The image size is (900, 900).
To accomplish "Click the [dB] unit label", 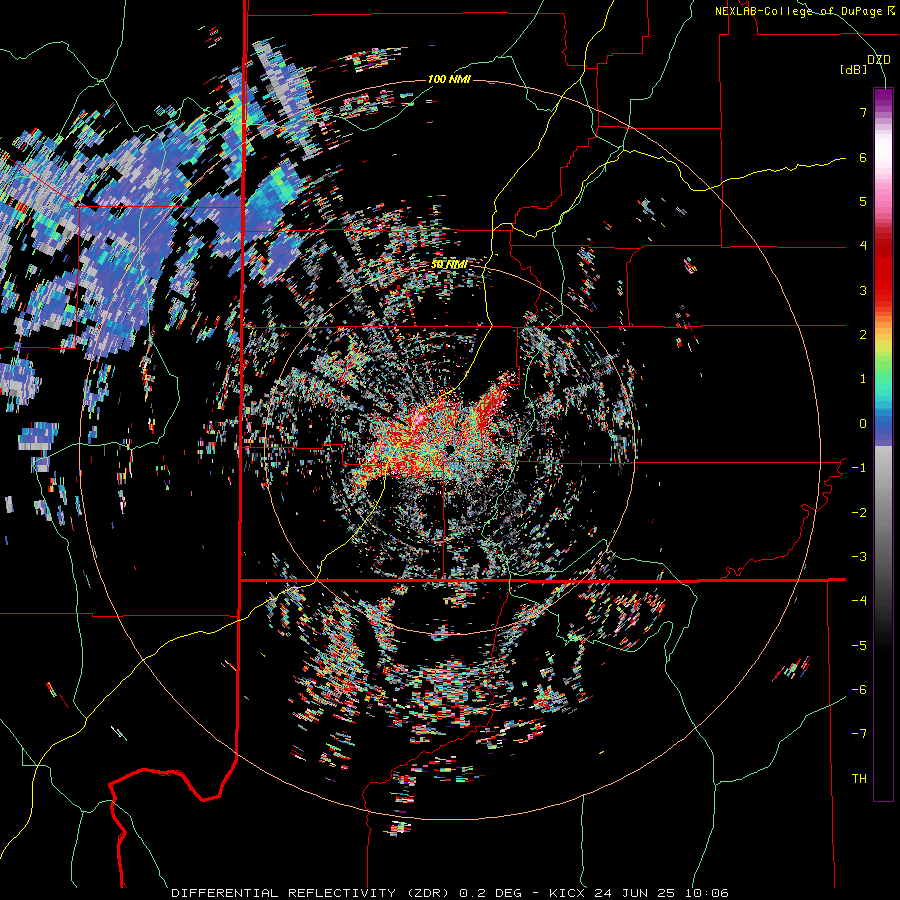I will (x=853, y=70).
